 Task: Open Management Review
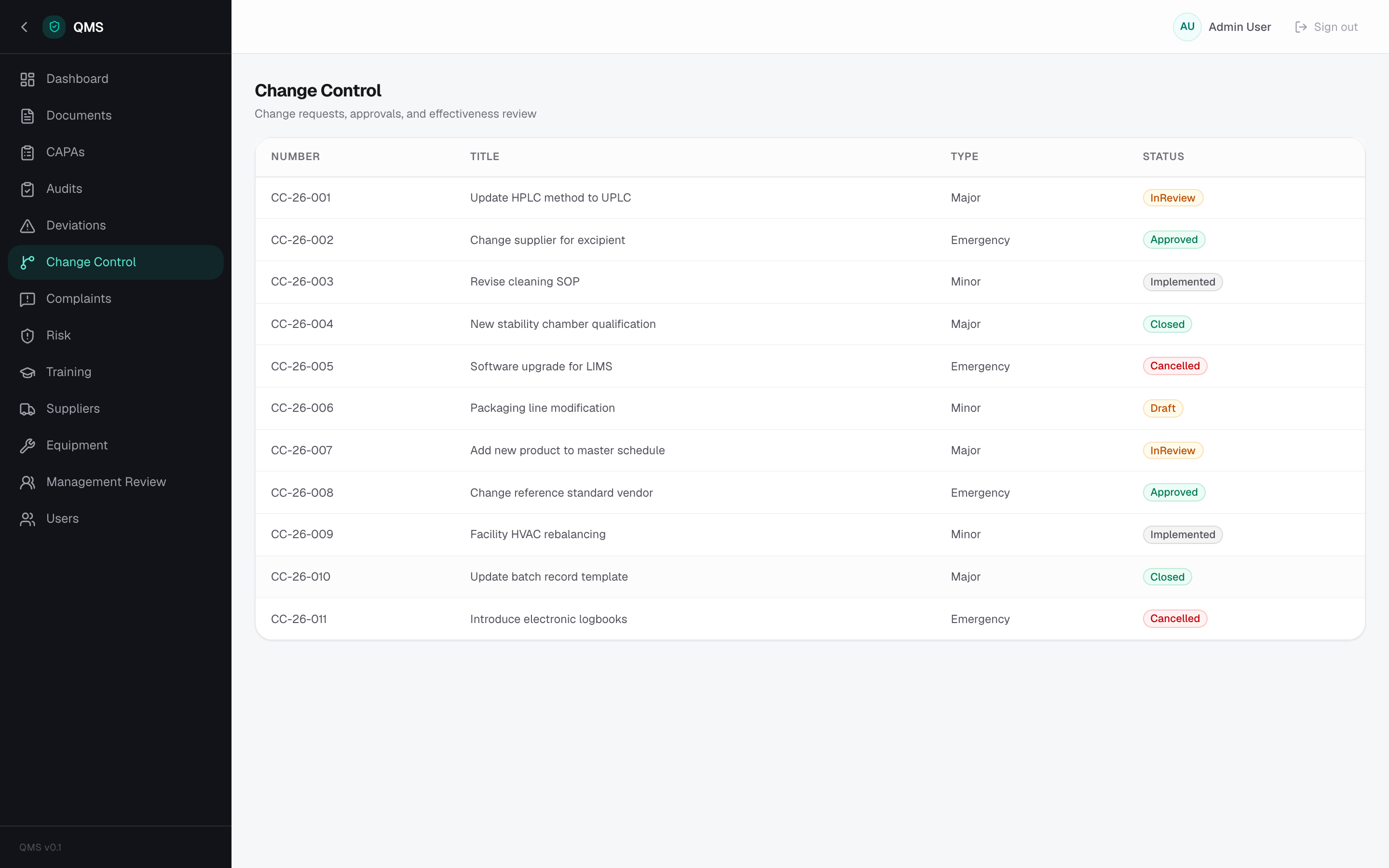(x=115, y=482)
